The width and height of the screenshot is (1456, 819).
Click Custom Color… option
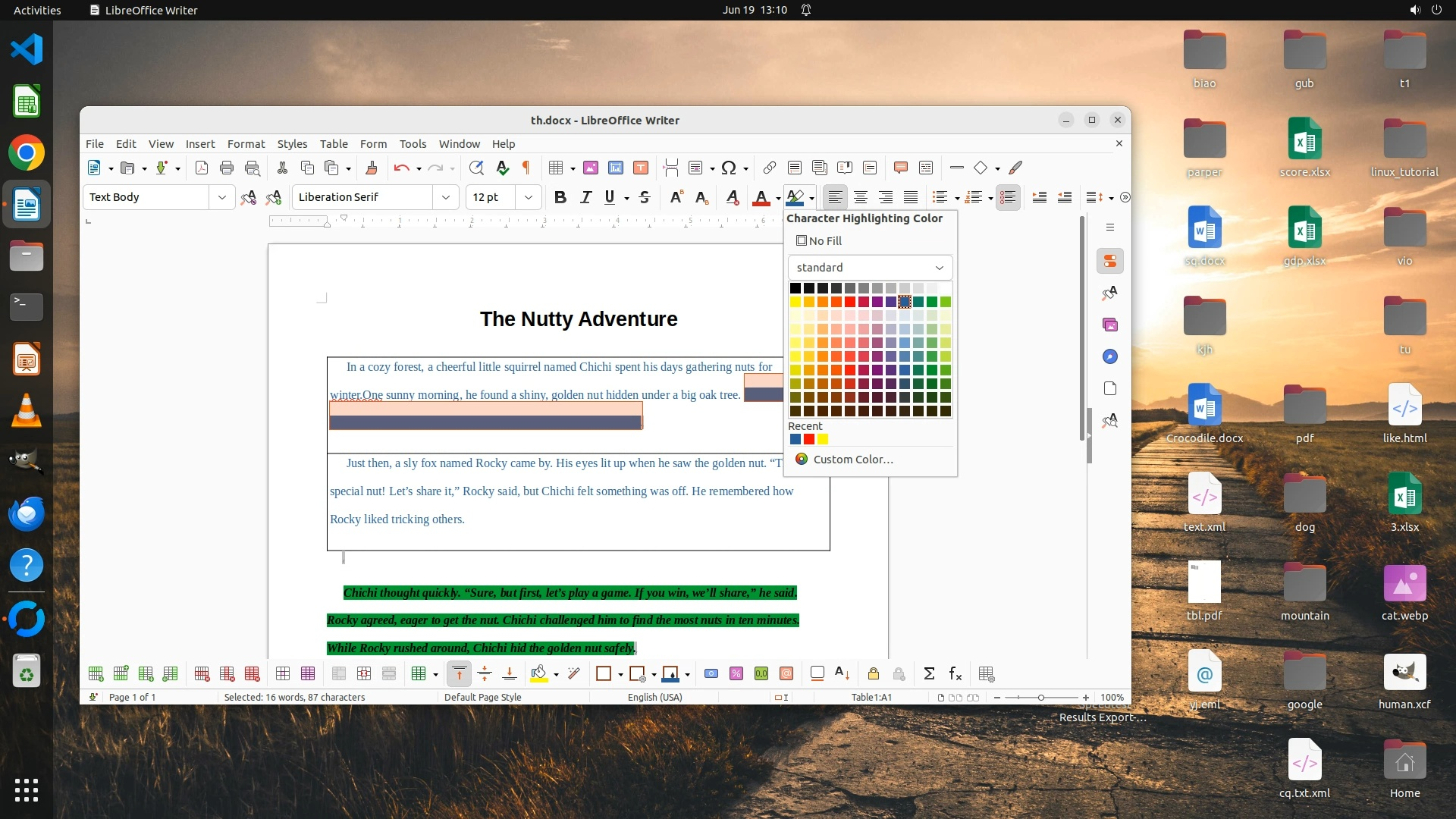(x=852, y=459)
